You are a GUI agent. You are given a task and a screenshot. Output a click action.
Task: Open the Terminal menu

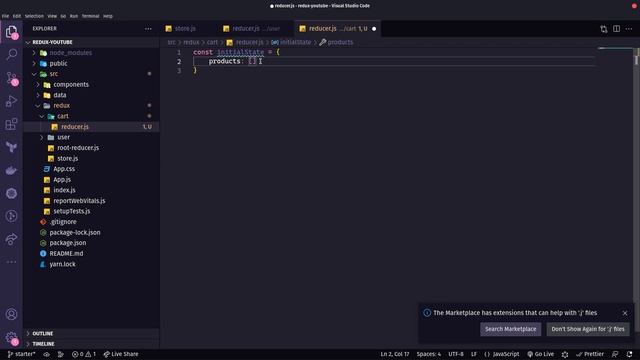pos(90,16)
